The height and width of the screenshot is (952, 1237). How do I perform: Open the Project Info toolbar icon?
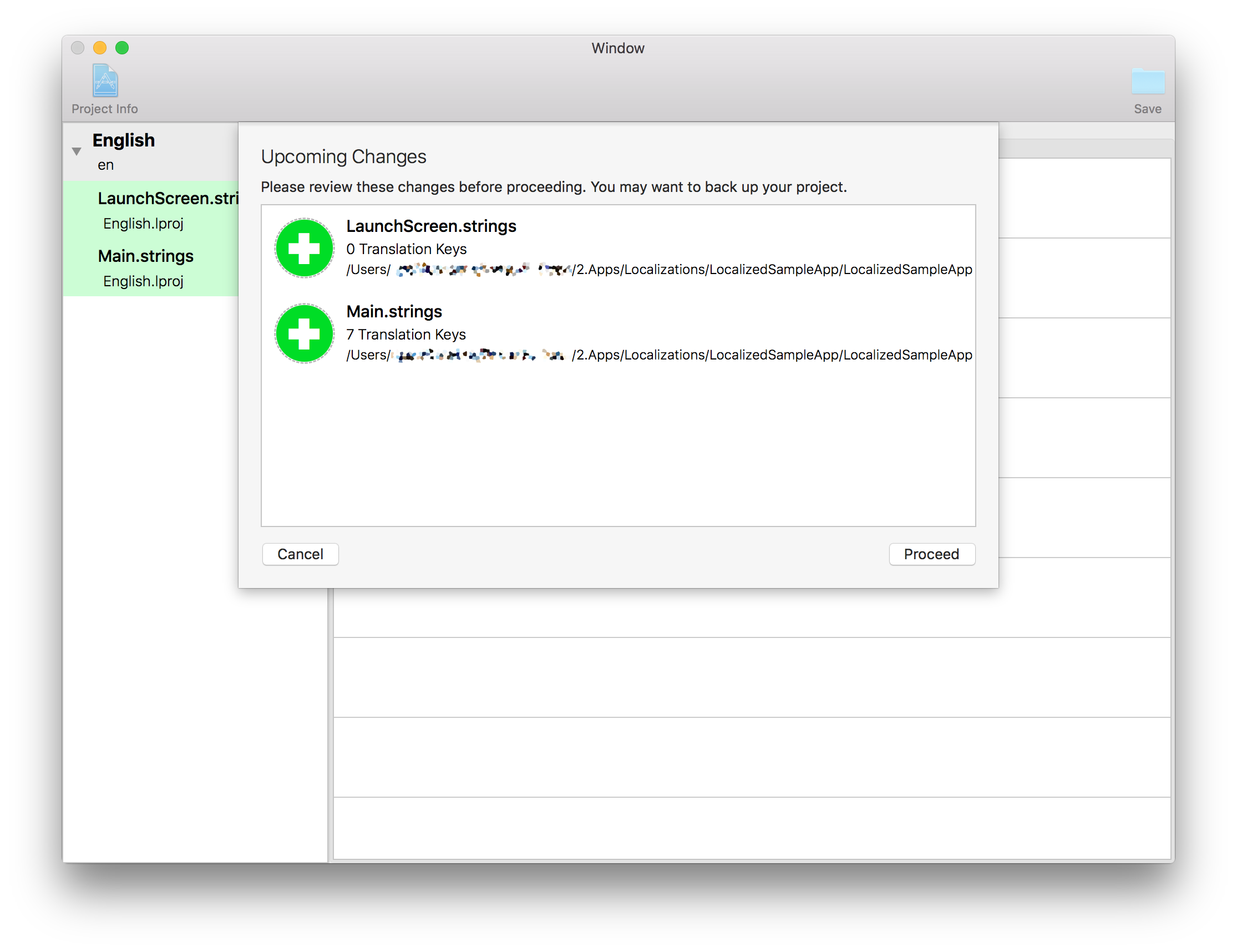coord(105,81)
